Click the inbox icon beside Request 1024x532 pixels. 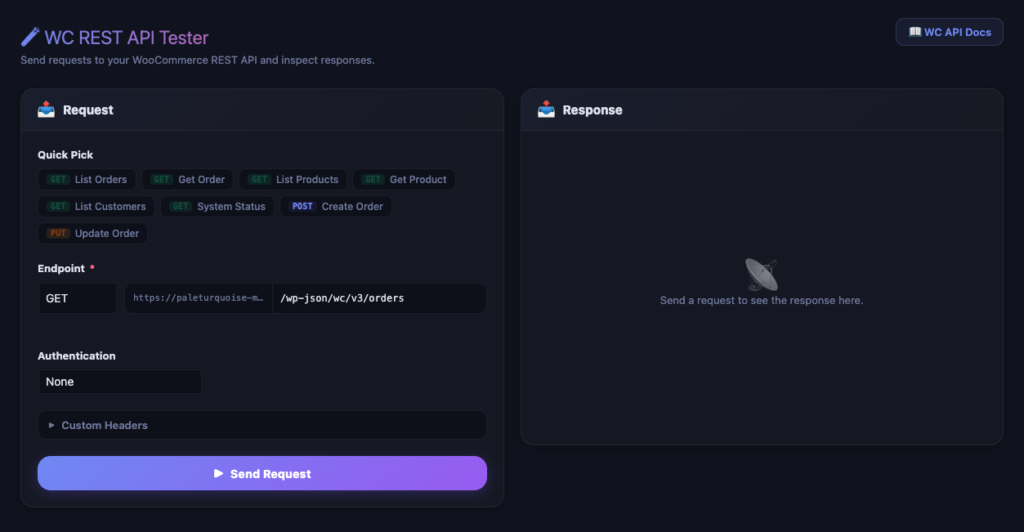tap(46, 110)
